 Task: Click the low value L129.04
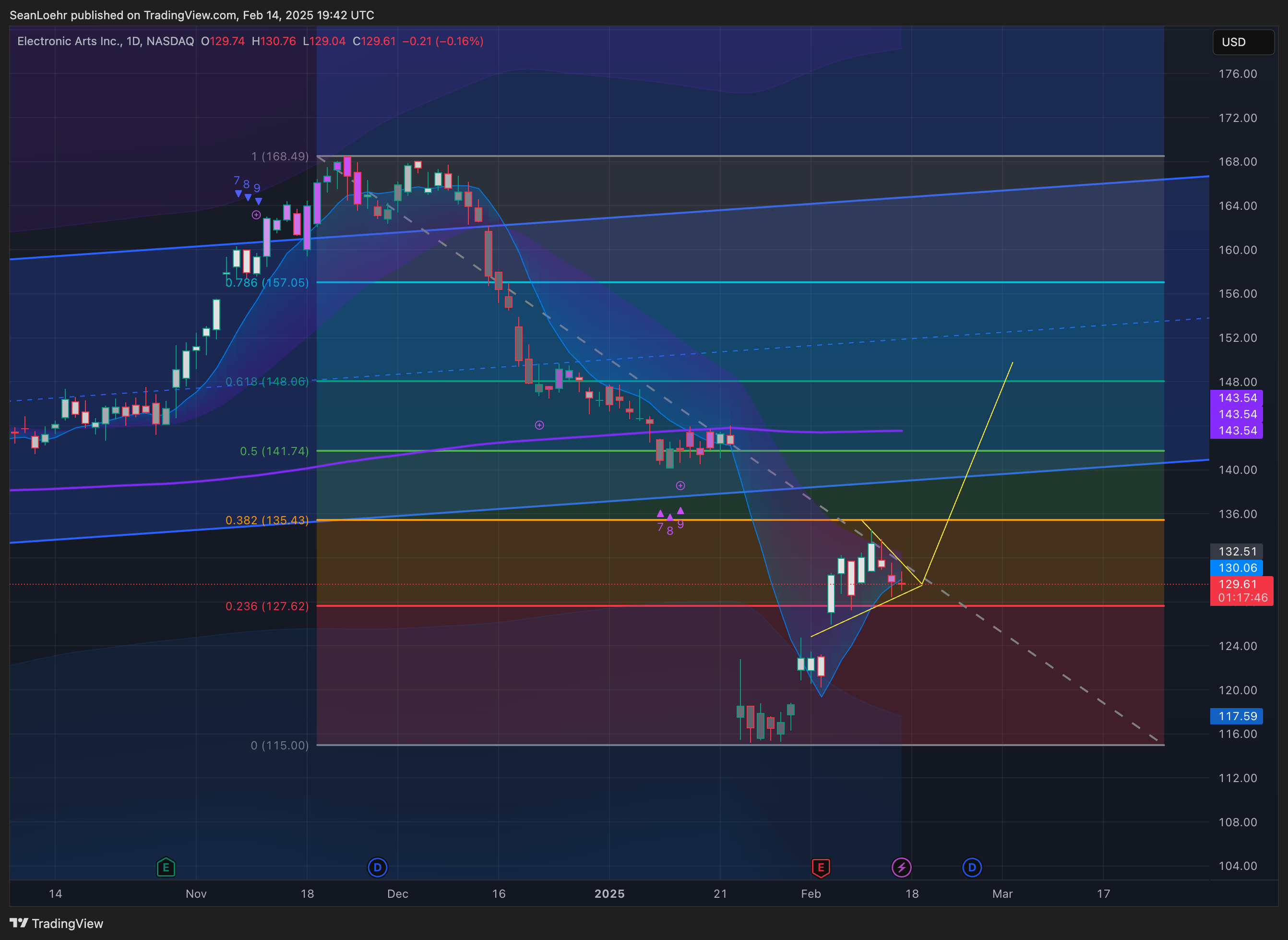(x=324, y=41)
